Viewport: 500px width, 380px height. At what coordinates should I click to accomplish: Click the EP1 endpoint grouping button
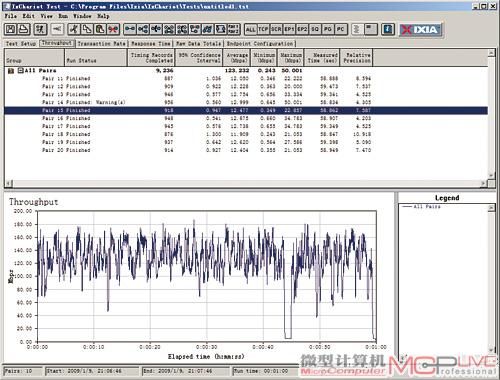coord(289,29)
